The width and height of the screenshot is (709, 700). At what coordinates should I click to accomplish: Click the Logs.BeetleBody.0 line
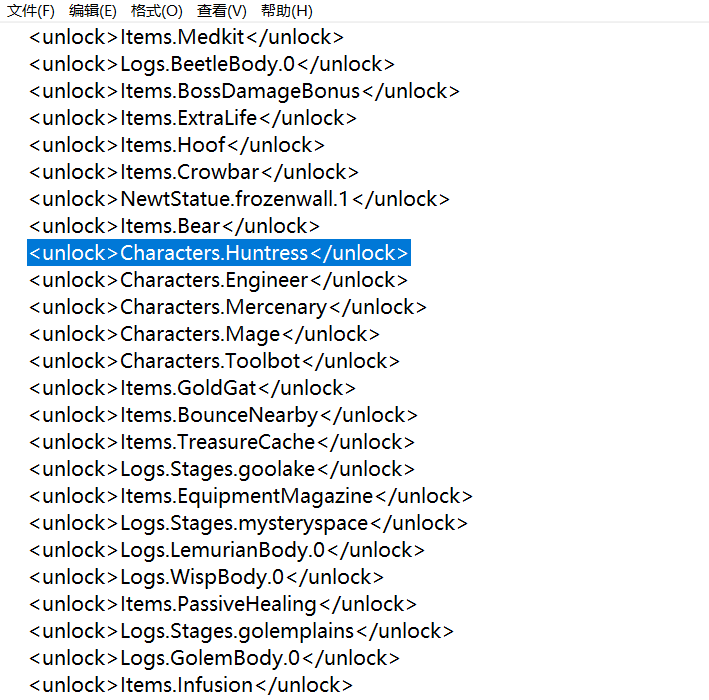coord(212,64)
